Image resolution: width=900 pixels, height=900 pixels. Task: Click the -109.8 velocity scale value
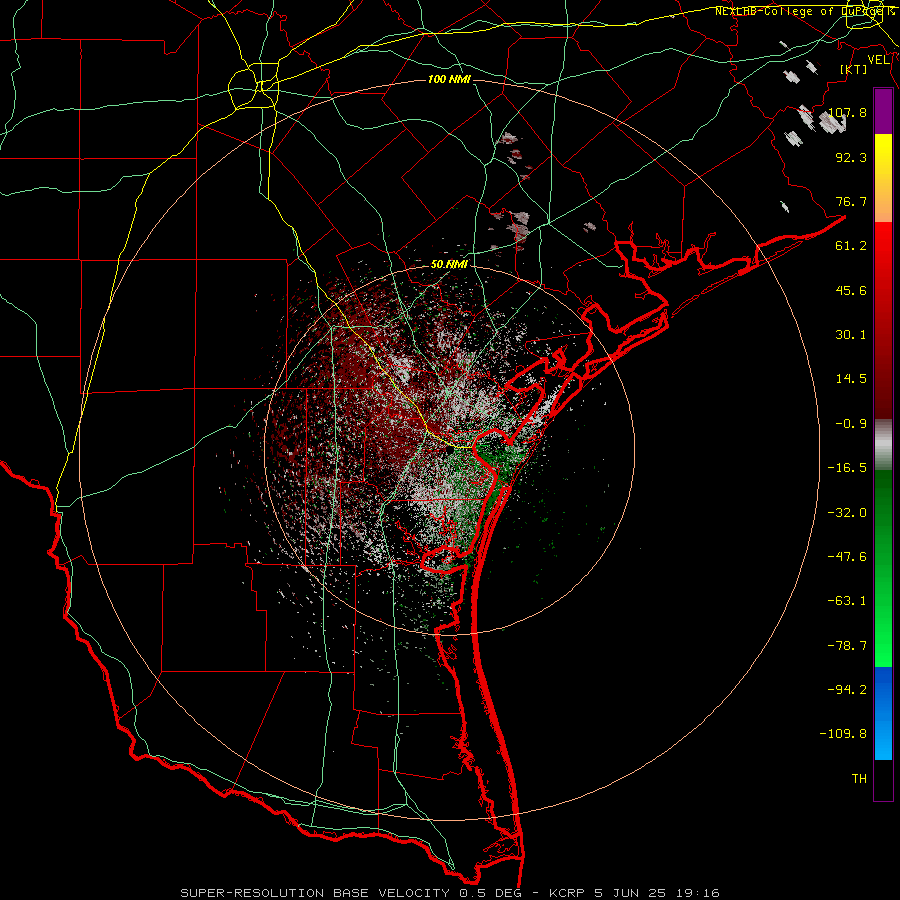coord(843,734)
